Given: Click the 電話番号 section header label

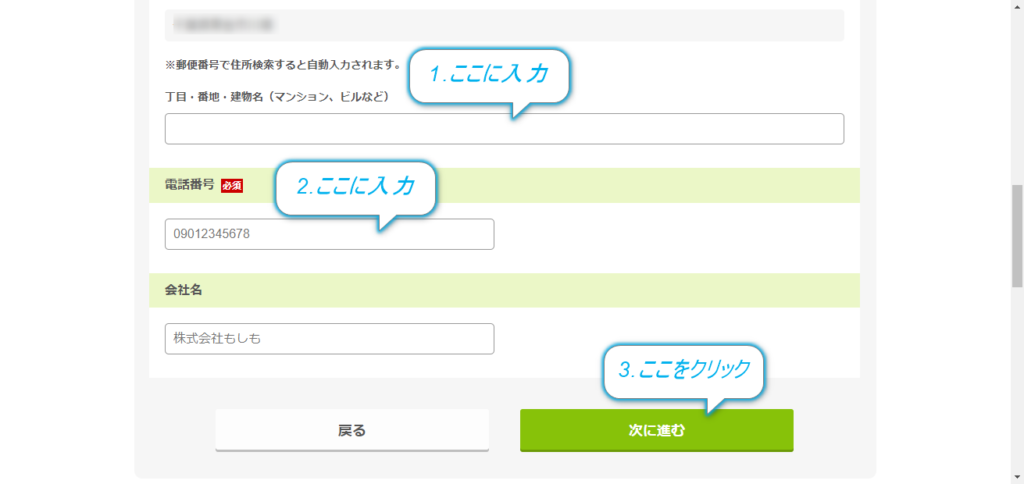Looking at the screenshot, I should (x=189, y=186).
